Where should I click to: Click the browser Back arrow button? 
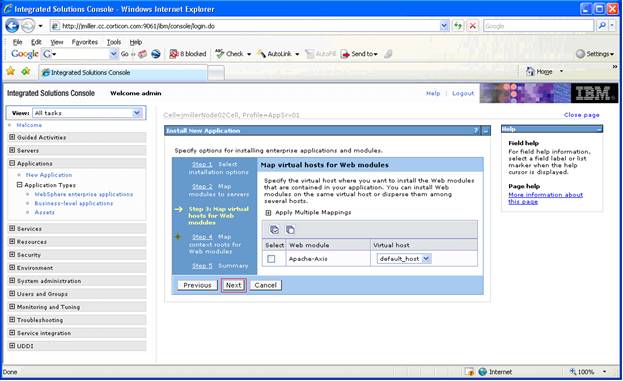click(x=12, y=26)
